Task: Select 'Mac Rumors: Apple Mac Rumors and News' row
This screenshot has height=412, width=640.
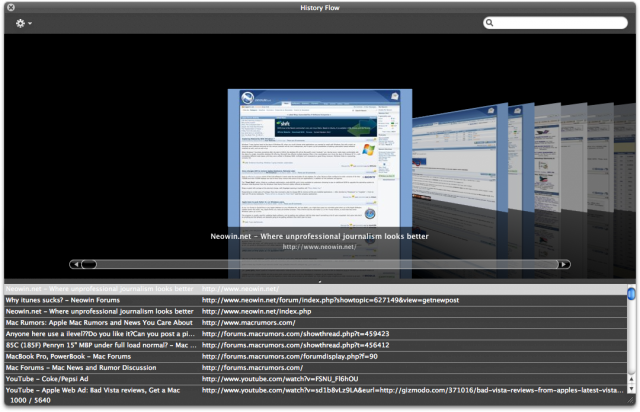Action: 316,323
